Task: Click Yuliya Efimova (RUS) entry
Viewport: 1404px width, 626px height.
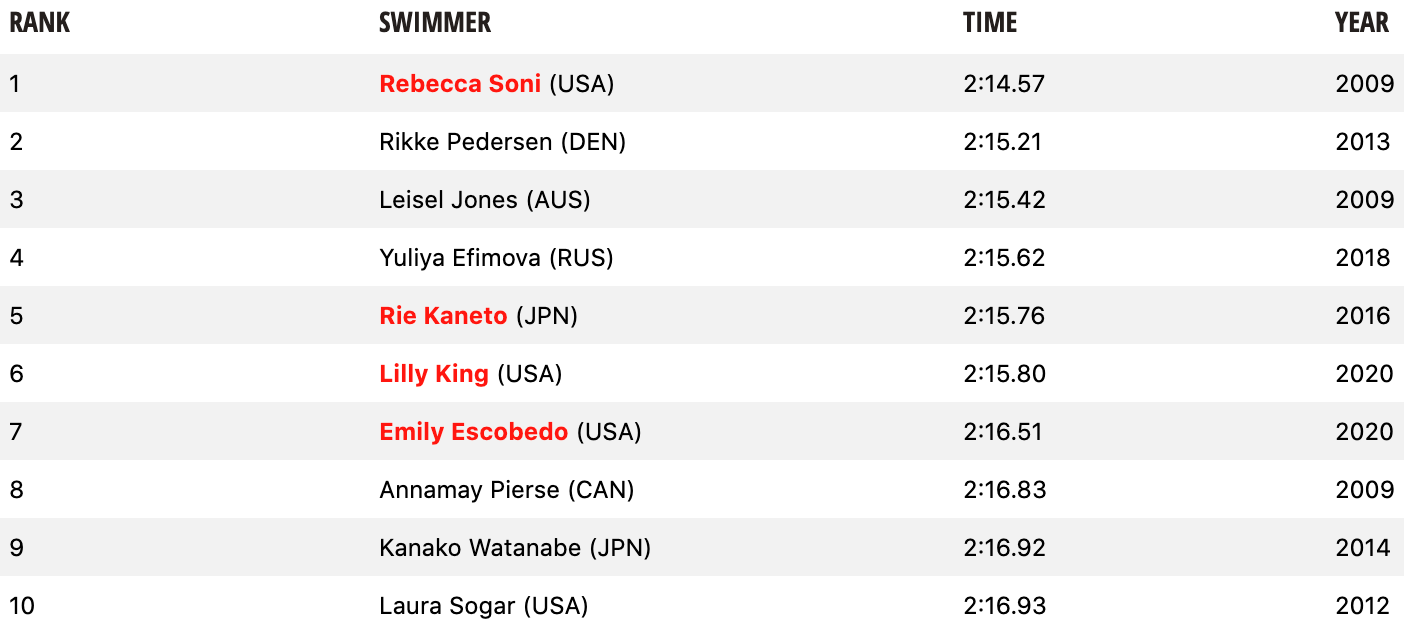Action: (496, 258)
